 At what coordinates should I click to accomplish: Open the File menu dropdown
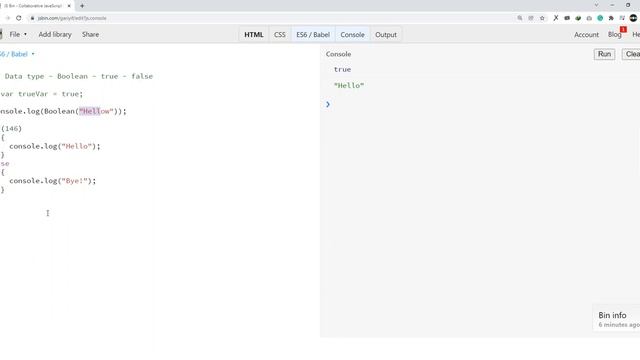point(18,34)
